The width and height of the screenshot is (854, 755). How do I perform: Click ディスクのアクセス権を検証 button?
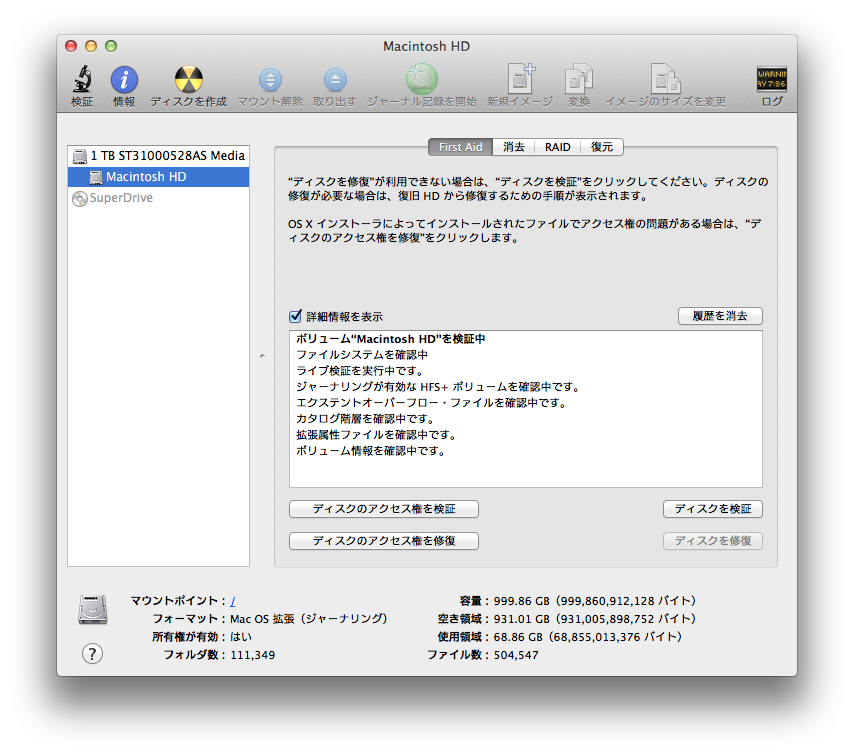[383, 509]
